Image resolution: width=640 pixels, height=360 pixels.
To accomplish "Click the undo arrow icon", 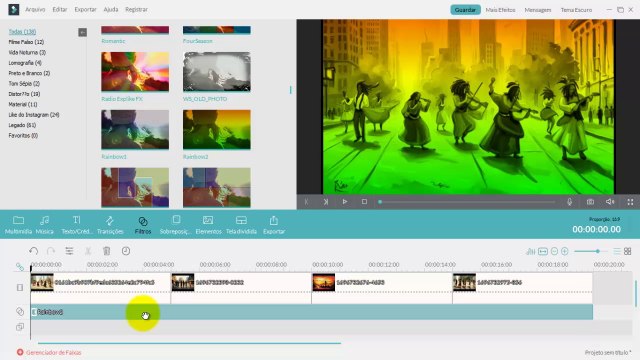I will pos(33,251).
